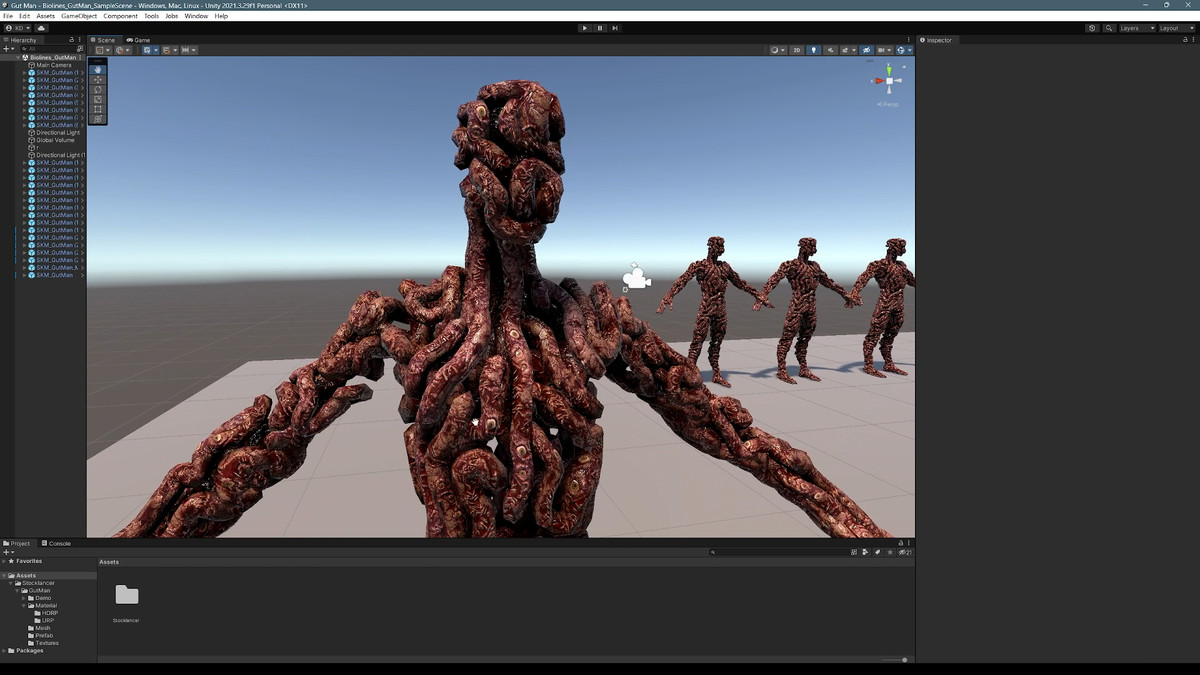Open Undo History icon
The image size is (1200, 675).
tap(1092, 28)
